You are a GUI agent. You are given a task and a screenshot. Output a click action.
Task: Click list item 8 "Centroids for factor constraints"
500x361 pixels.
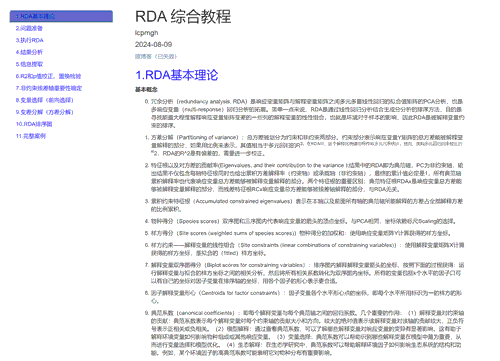click(x=307, y=297)
